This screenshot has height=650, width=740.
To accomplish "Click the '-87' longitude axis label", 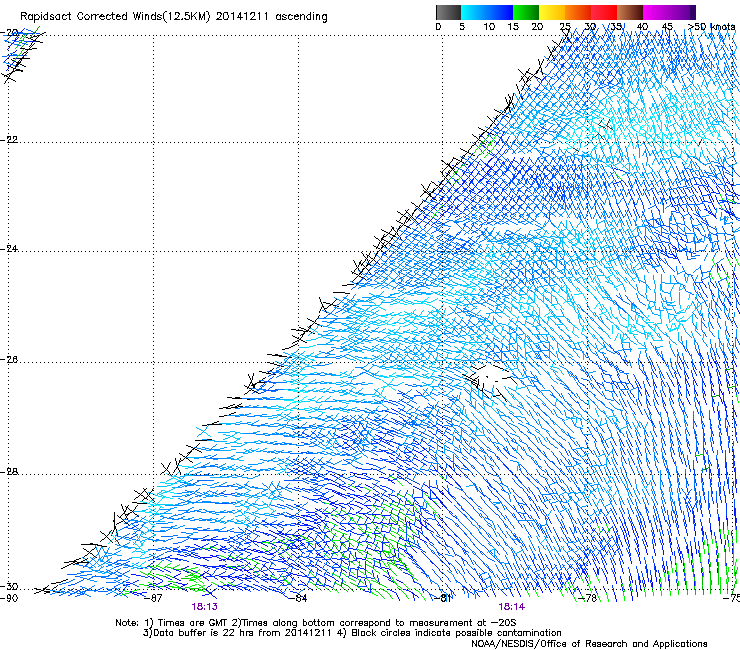I will 154,598.
